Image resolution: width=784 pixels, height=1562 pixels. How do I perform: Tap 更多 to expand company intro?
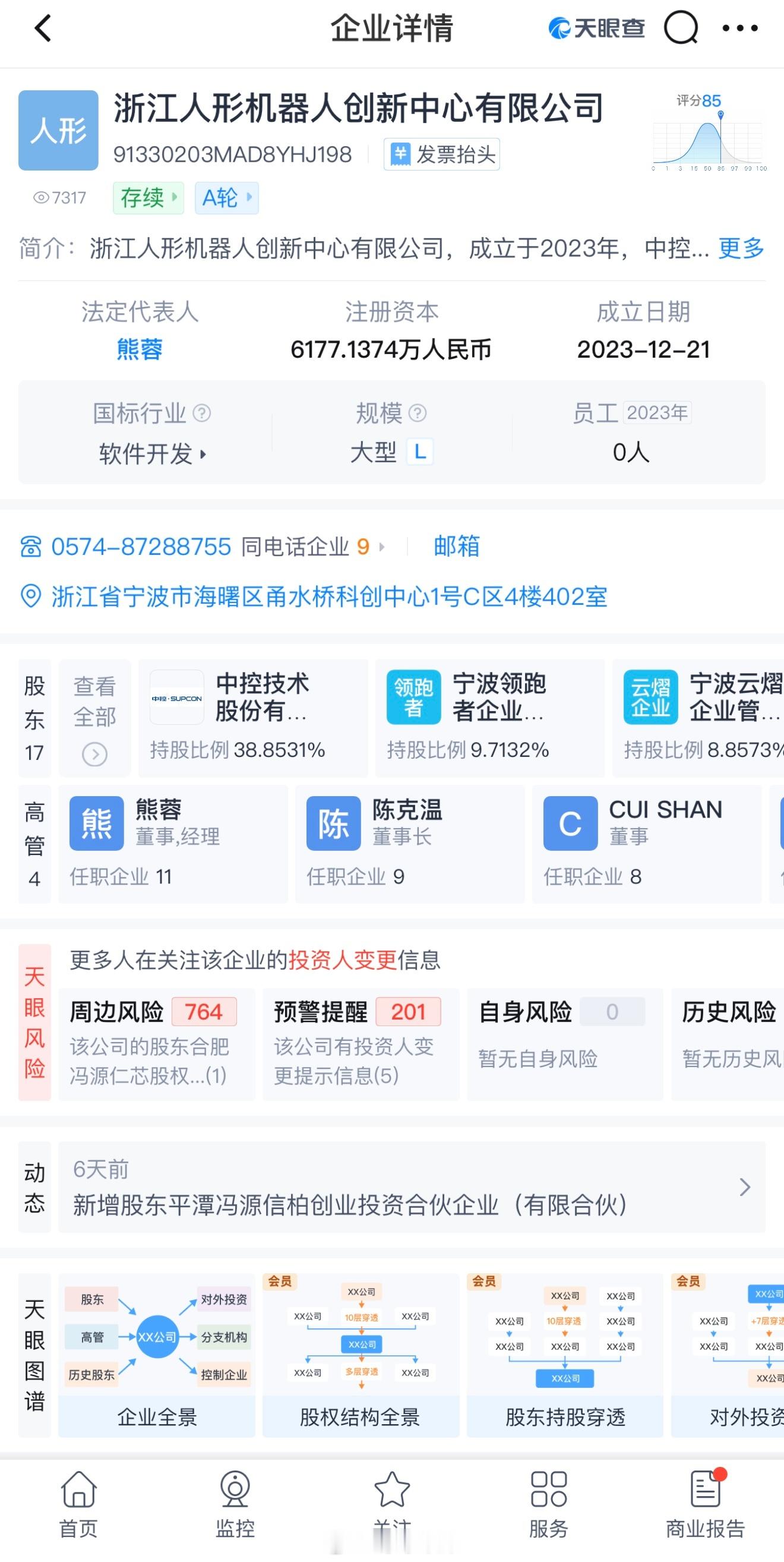741,248
